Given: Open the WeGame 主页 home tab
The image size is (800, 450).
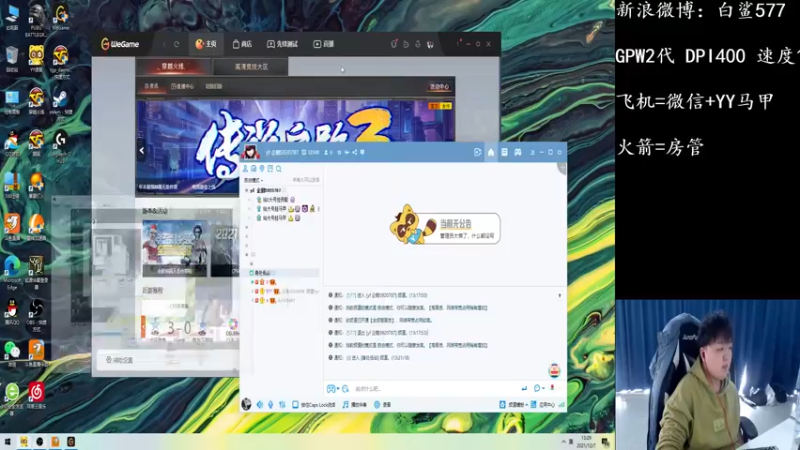Looking at the screenshot, I should (206, 44).
